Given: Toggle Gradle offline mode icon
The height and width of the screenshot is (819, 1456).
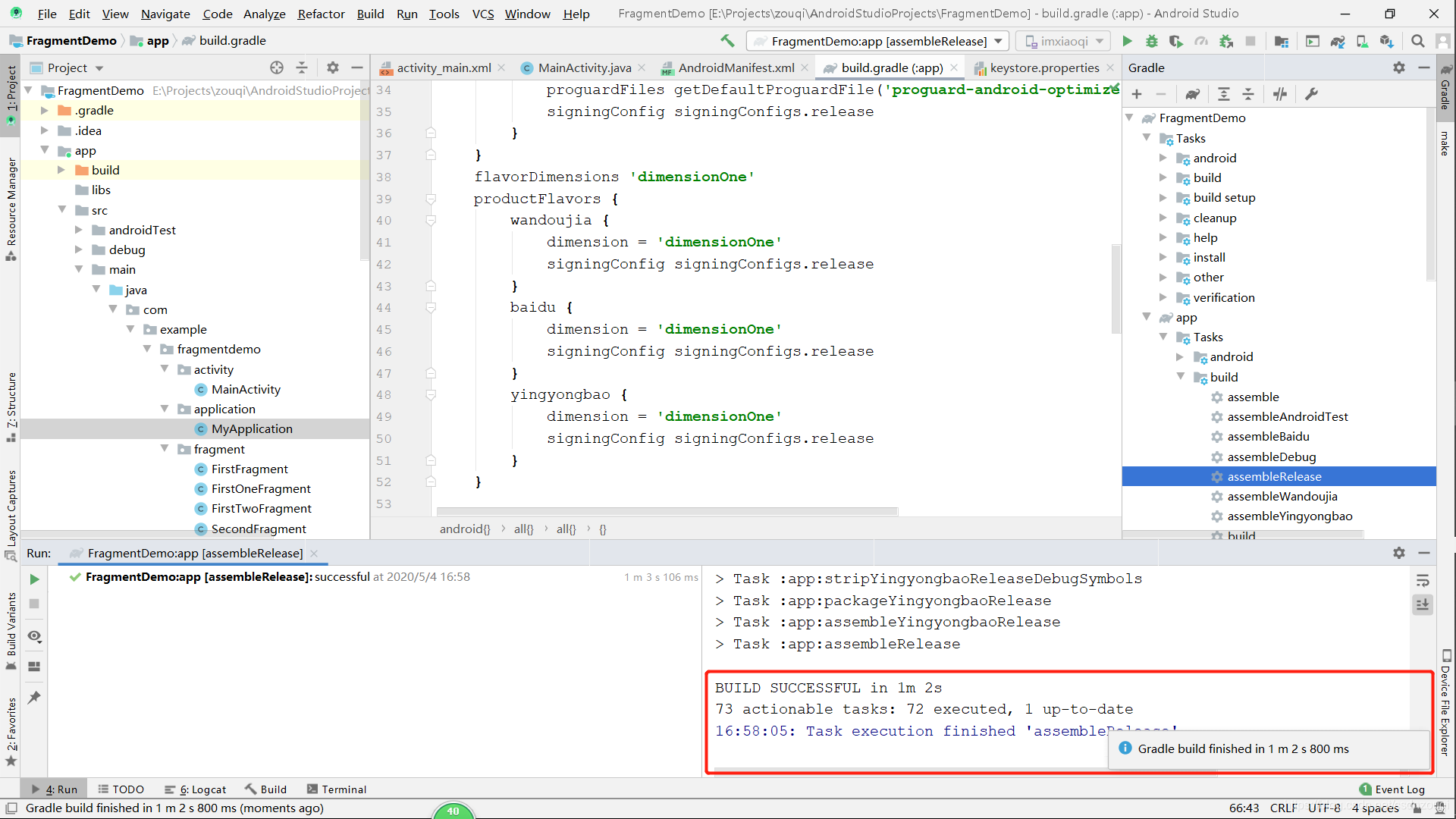Looking at the screenshot, I should tap(1280, 94).
